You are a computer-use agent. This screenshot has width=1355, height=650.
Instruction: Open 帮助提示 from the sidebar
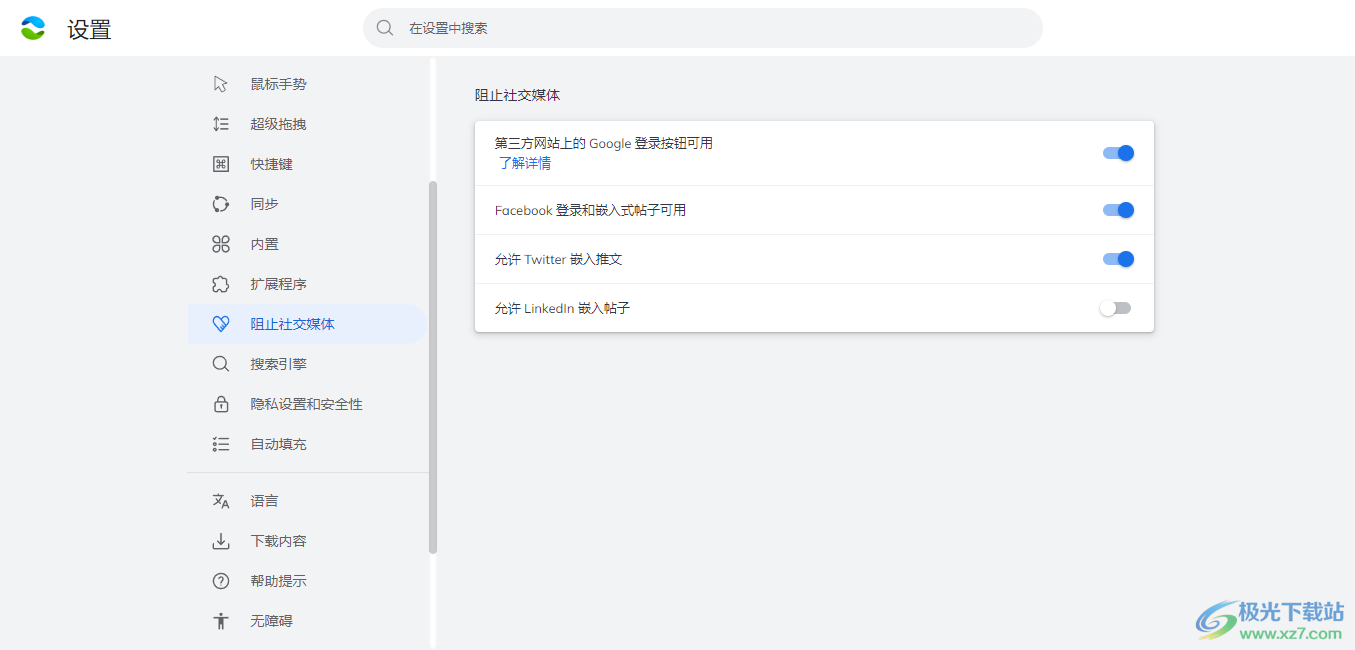(x=278, y=581)
